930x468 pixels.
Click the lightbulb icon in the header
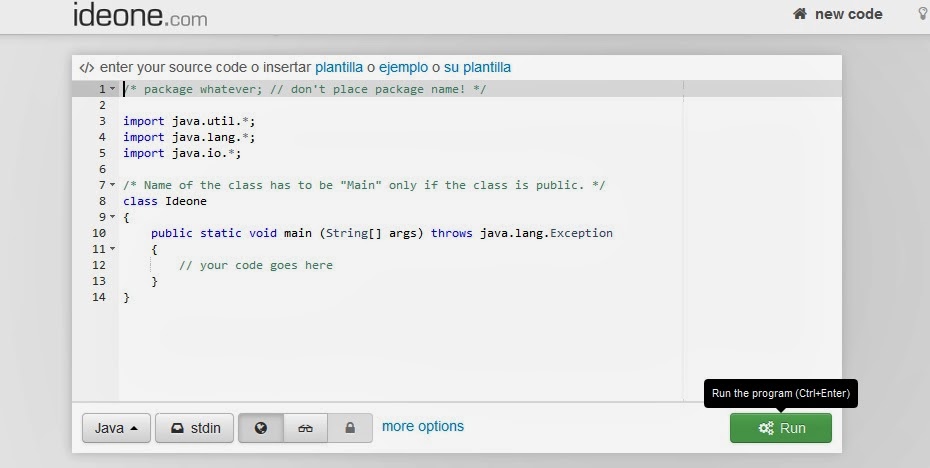tap(923, 14)
